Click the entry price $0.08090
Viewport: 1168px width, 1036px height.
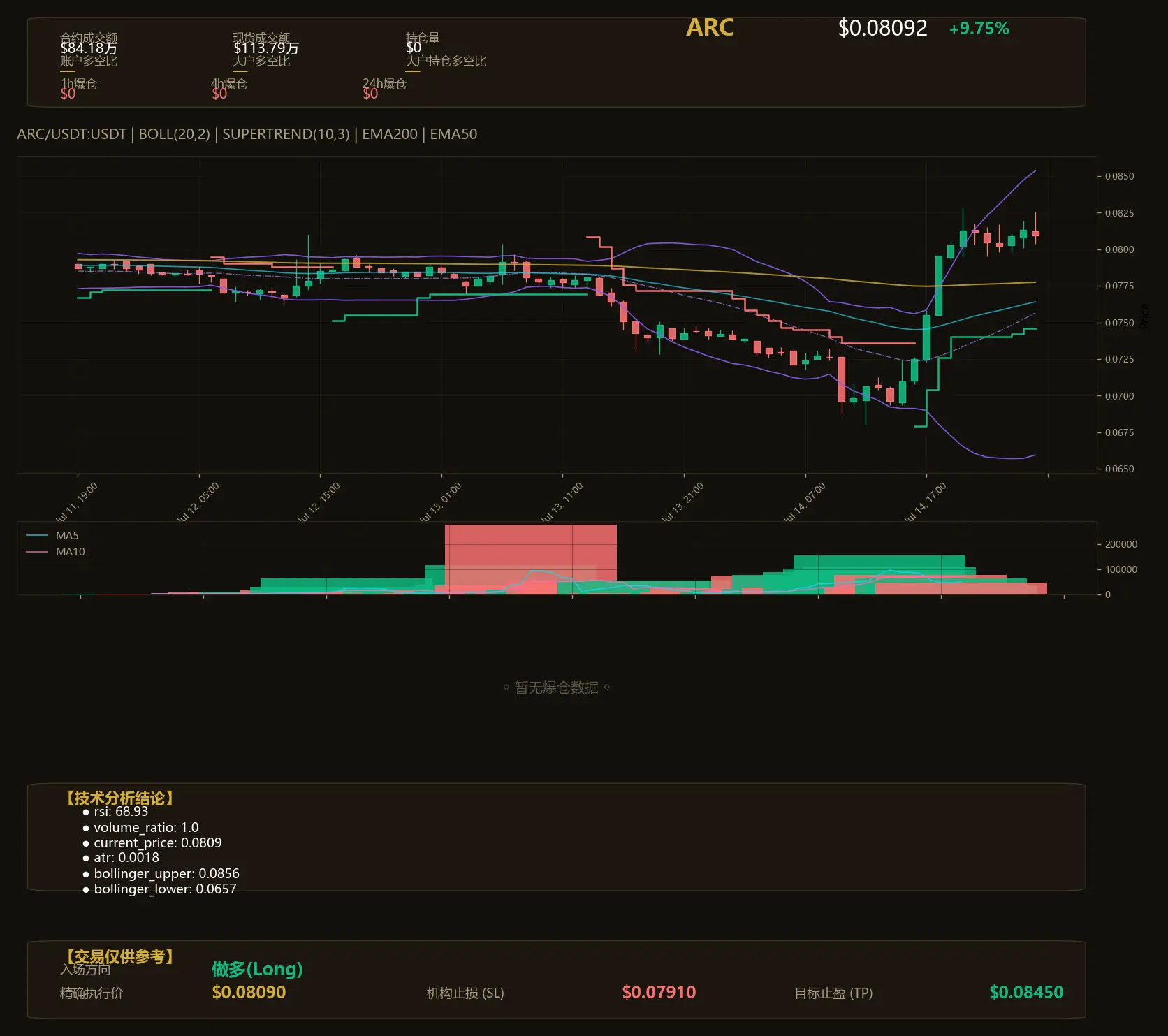[249, 993]
